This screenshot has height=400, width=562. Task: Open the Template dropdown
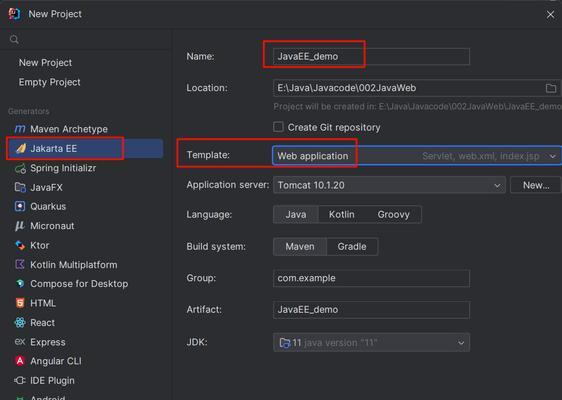(417, 156)
